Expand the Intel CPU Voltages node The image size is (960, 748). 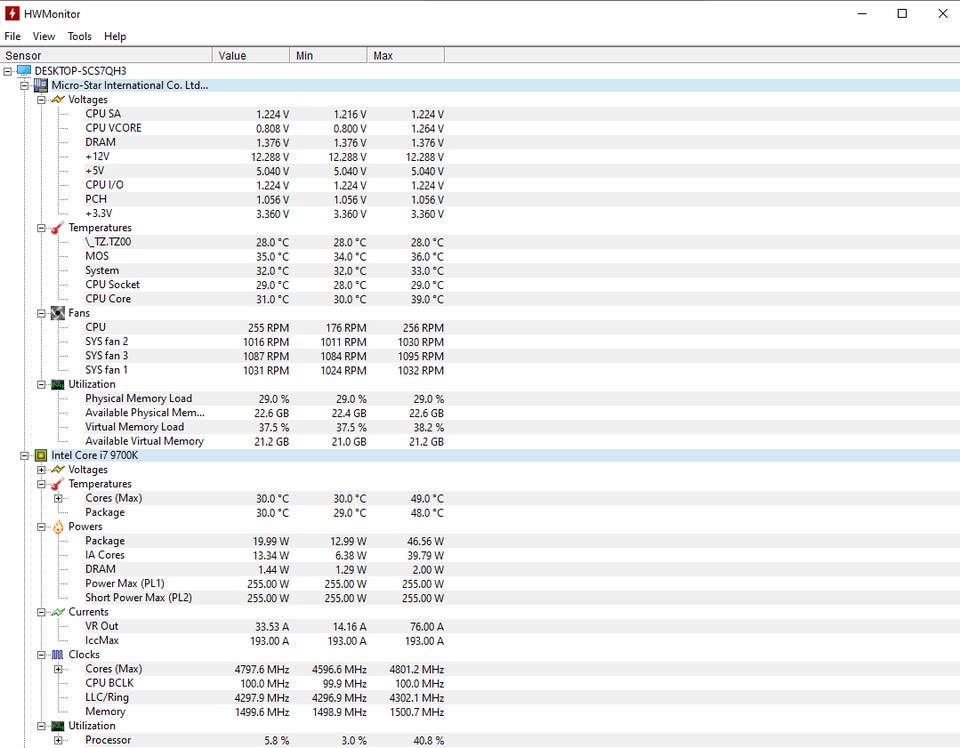pos(41,470)
